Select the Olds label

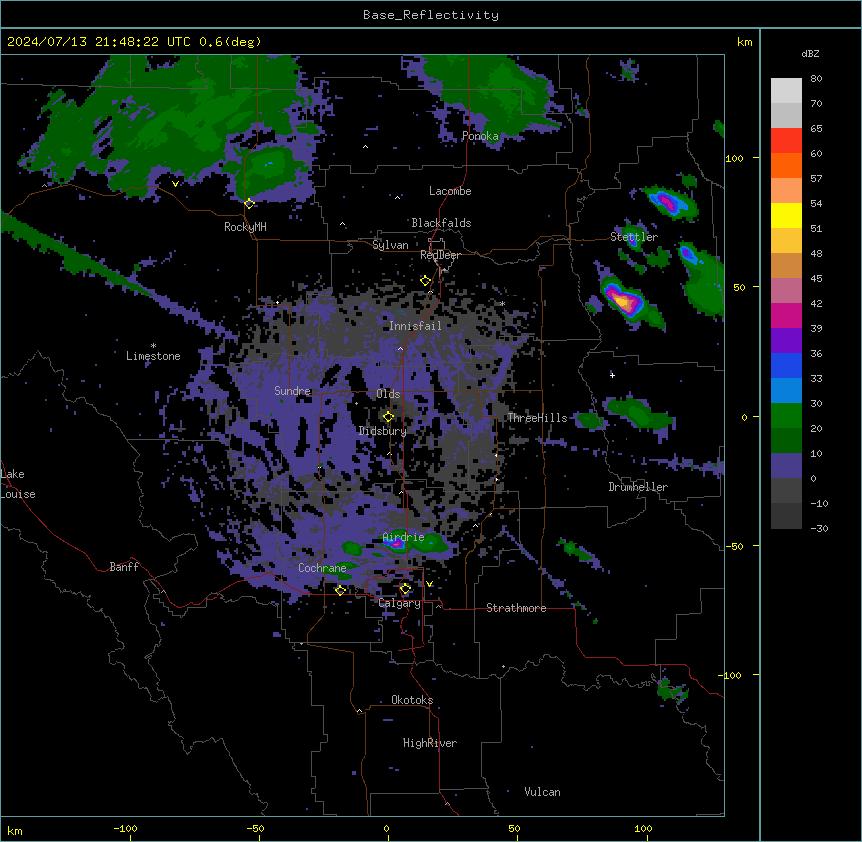tap(388, 394)
